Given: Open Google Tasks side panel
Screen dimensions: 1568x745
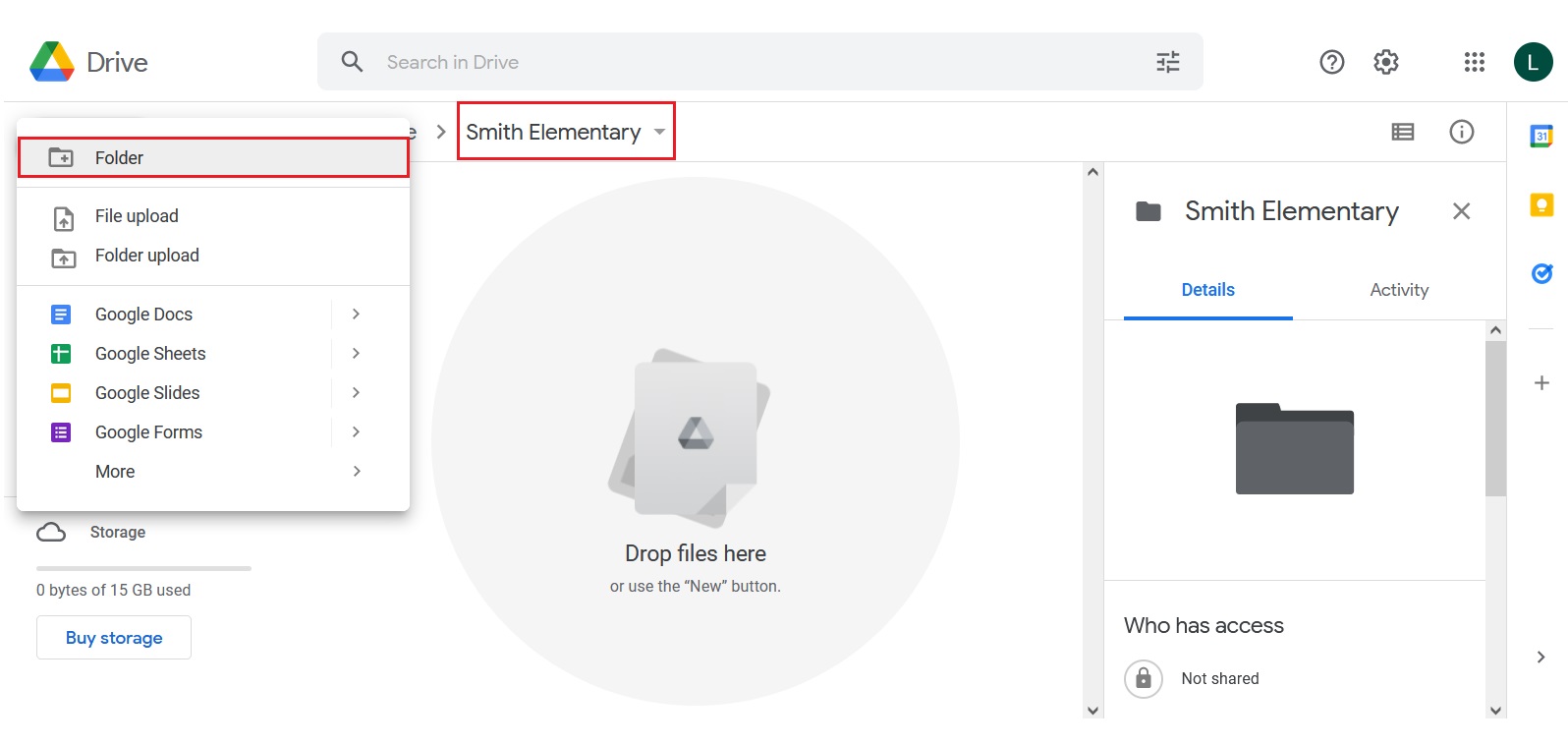Looking at the screenshot, I should pyautogui.click(x=1541, y=273).
